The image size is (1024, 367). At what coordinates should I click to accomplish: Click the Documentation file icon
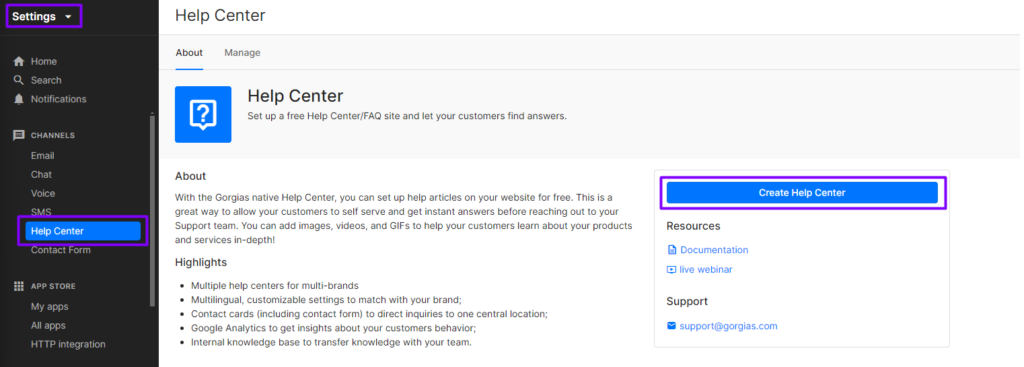[671, 250]
